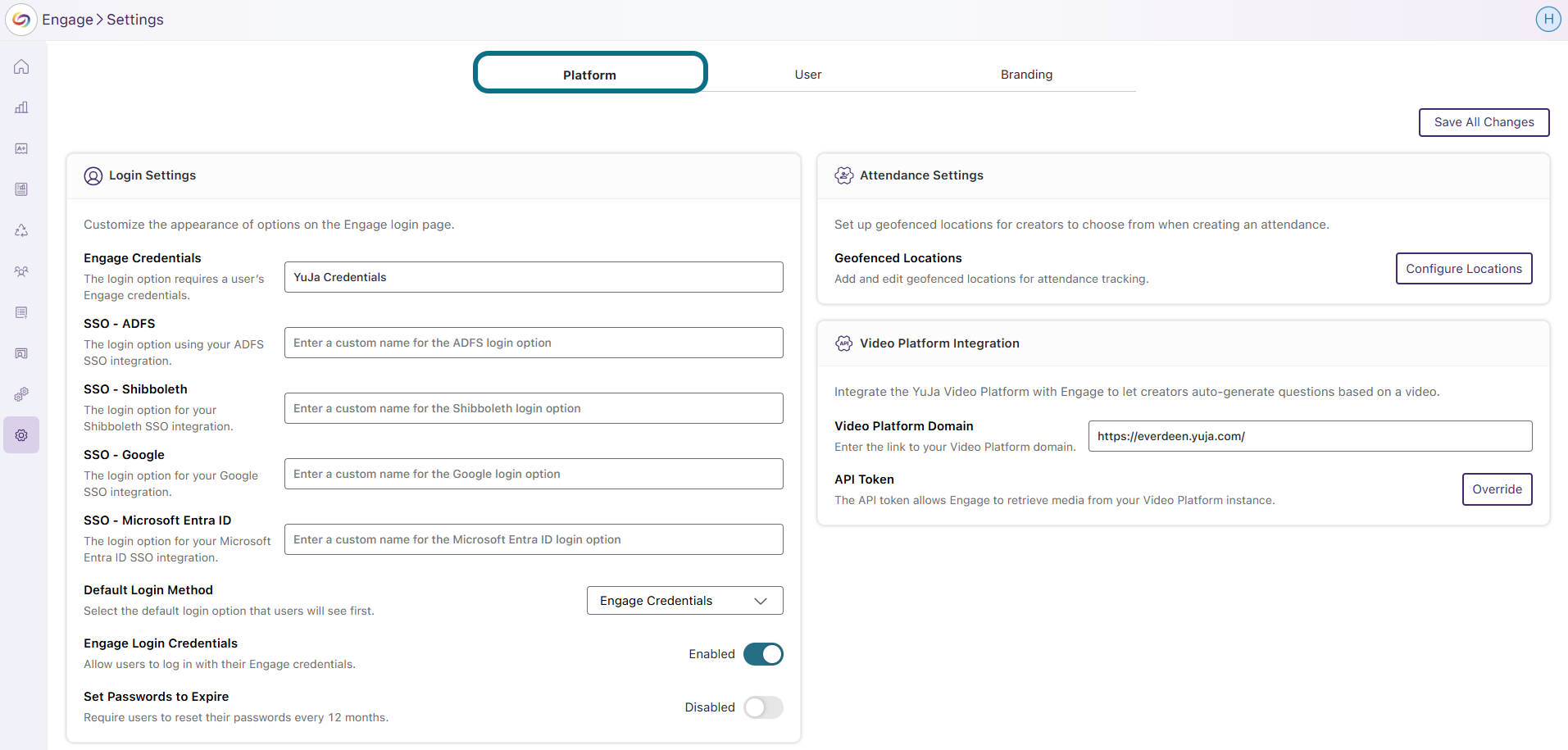The width and height of the screenshot is (1568, 750).
Task: Click the "Video Platform Integration" heading
Action: click(x=939, y=343)
